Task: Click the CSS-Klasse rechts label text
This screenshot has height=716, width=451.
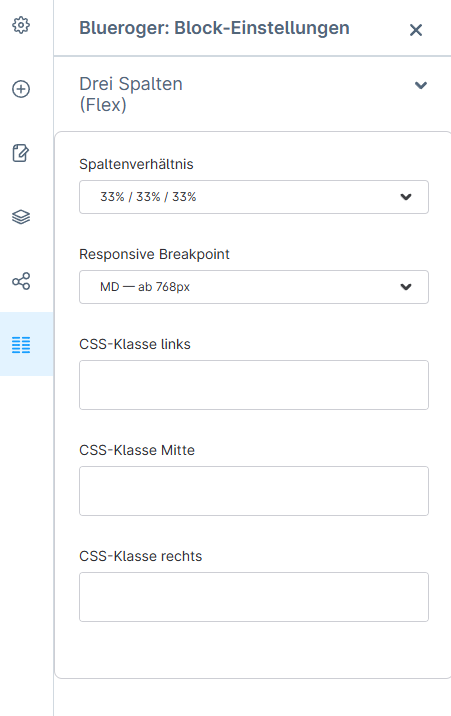Action: (x=141, y=556)
